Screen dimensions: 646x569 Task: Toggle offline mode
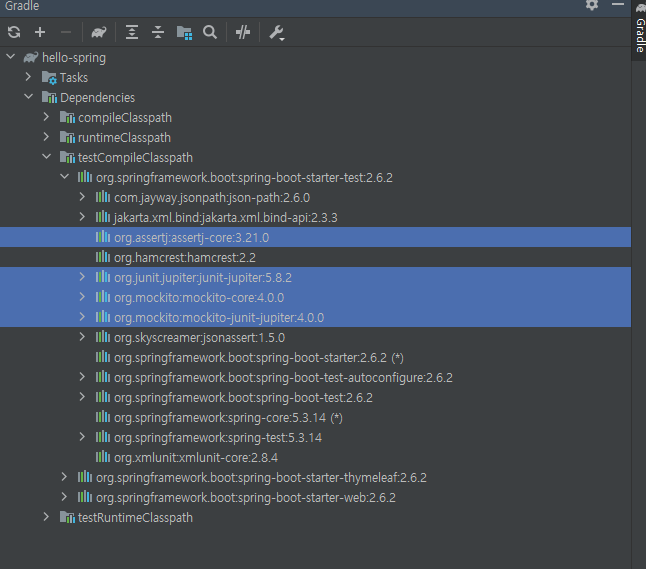point(243,32)
